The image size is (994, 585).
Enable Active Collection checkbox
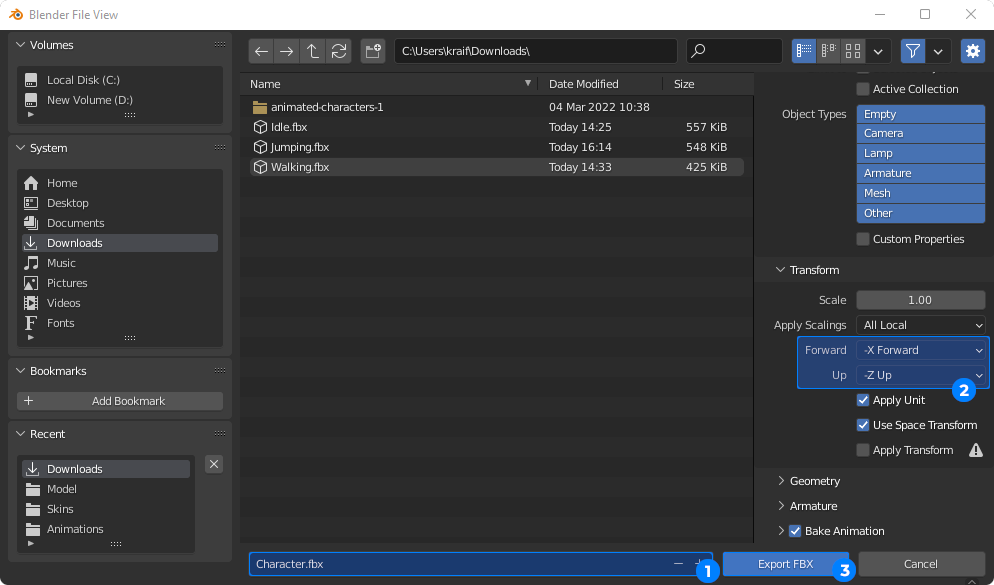coord(863,89)
